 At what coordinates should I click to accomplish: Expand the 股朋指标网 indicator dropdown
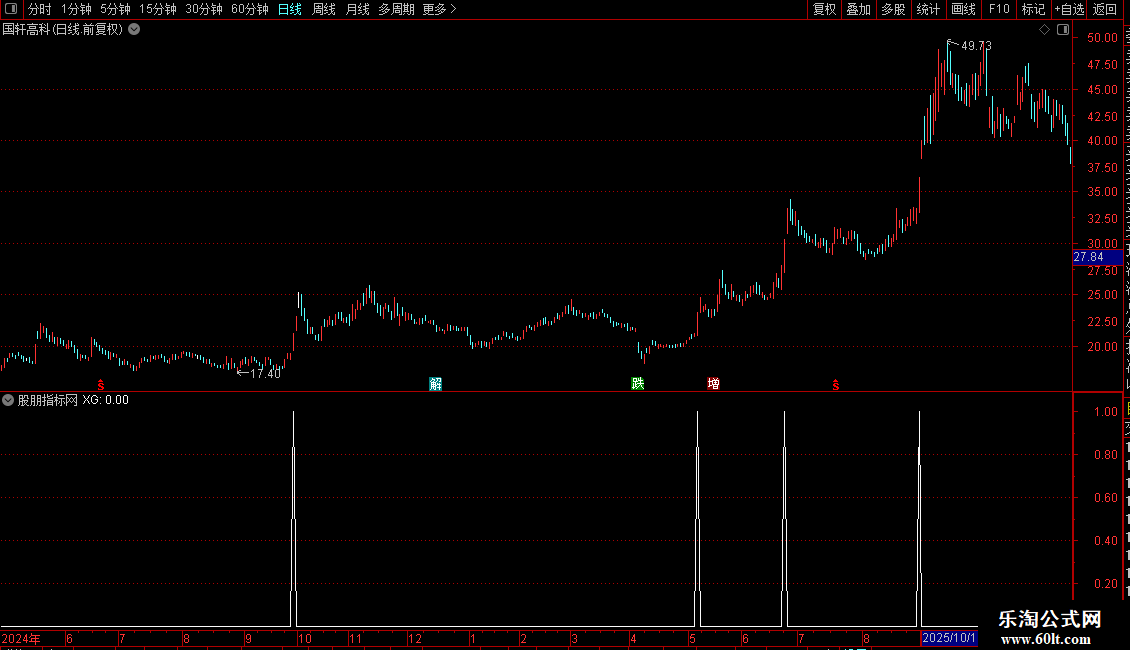[8, 400]
